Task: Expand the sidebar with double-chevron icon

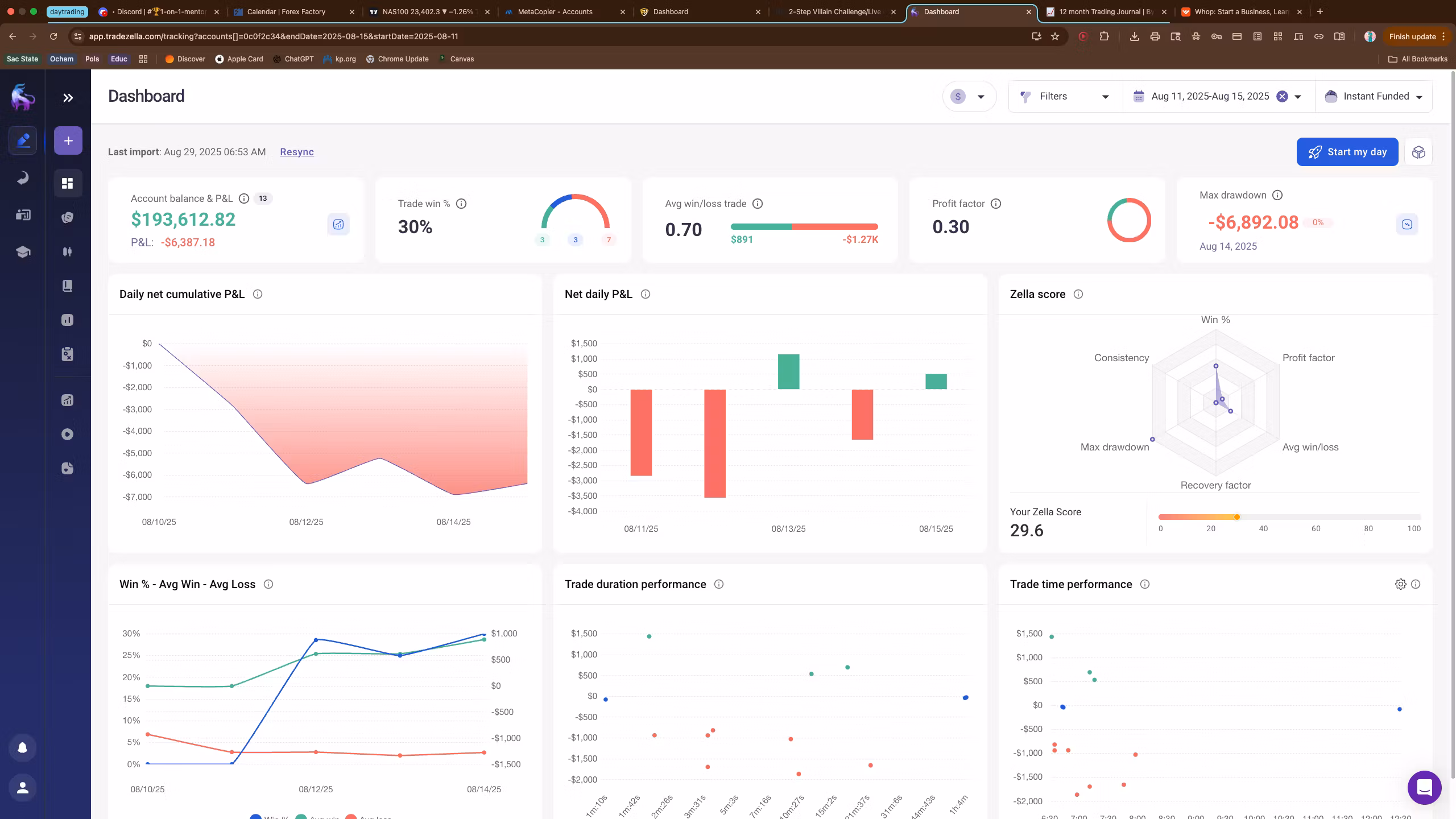Action: tap(68, 98)
